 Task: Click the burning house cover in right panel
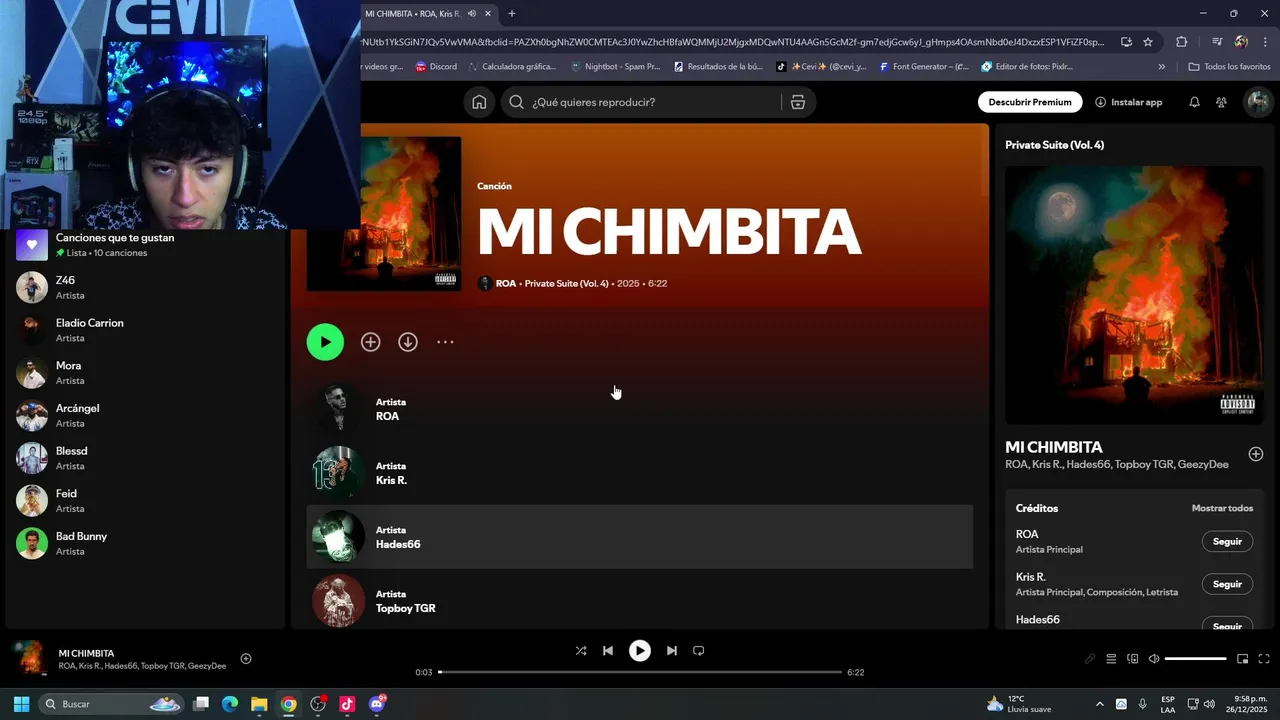[x=1134, y=295]
